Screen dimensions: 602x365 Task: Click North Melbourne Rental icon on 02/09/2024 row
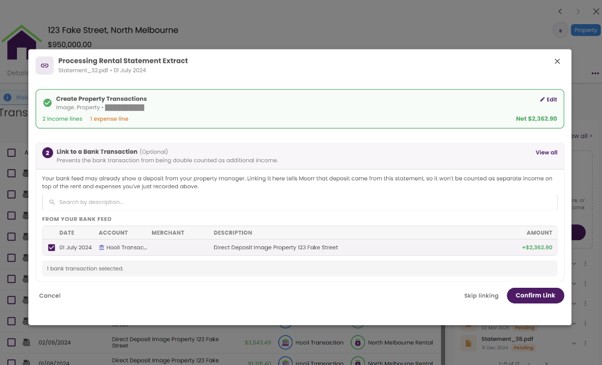click(x=358, y=342)
